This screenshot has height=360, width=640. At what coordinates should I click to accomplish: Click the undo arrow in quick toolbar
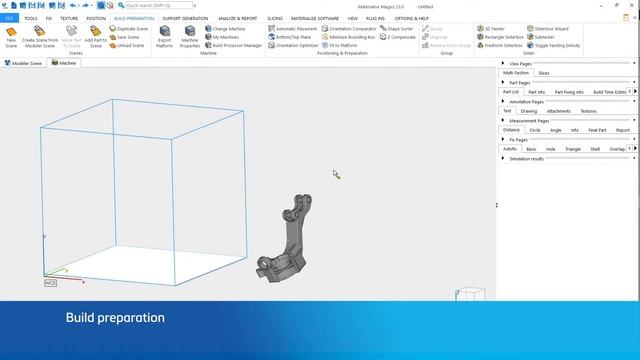(73, 6)
